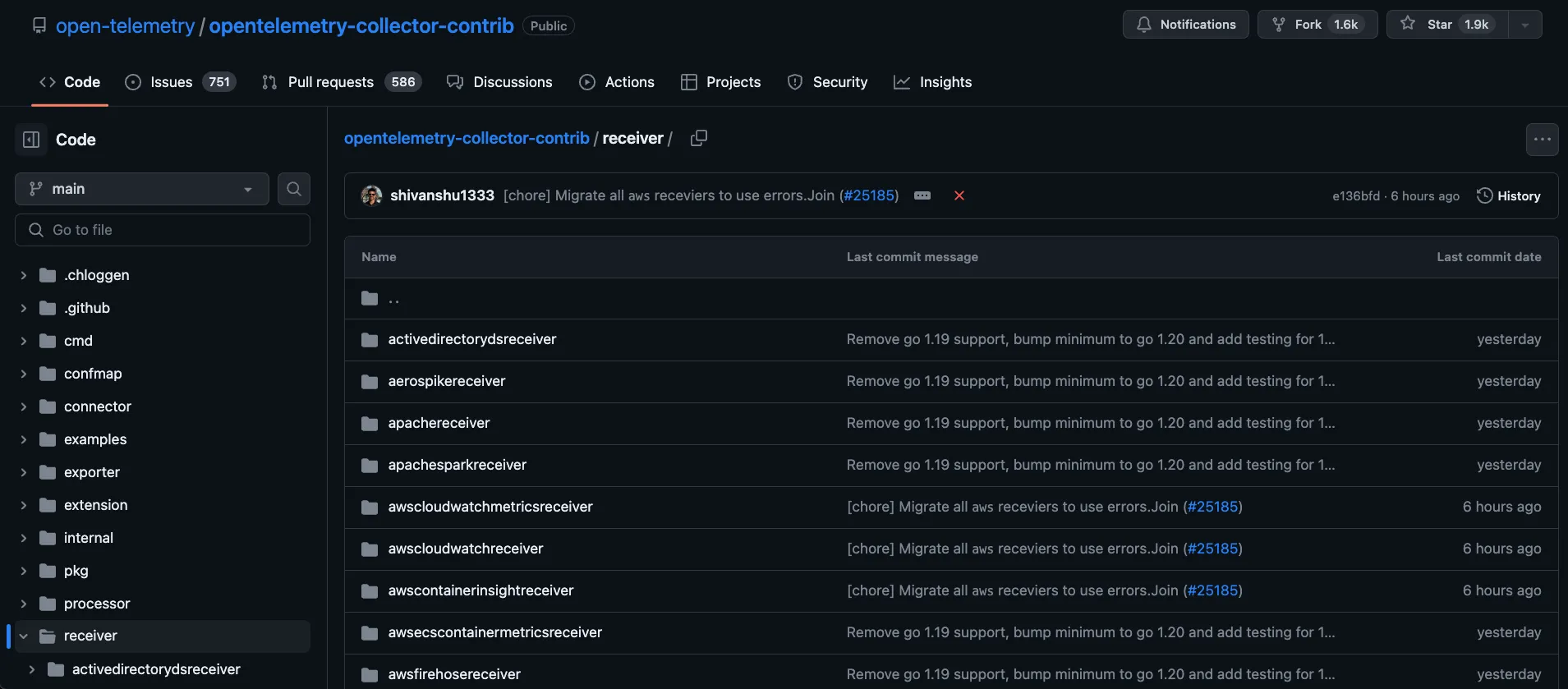Open activedirectorydsreceiver folder in file list
Viewport: 1568px width, 689px height.
[472, 339]
